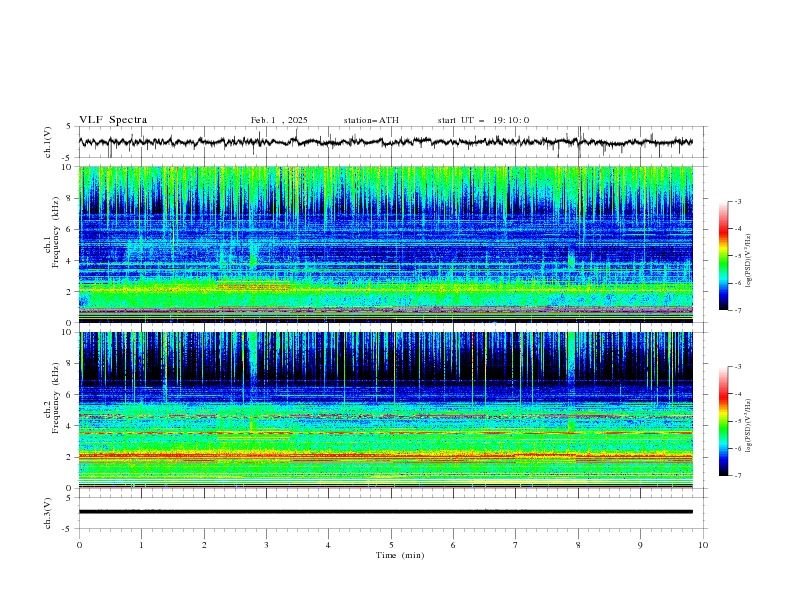Image resolution: width=792 pixels, height=612 pixels.
Task: Click time axis tick label "3"
Action: (x=266, y=545)
